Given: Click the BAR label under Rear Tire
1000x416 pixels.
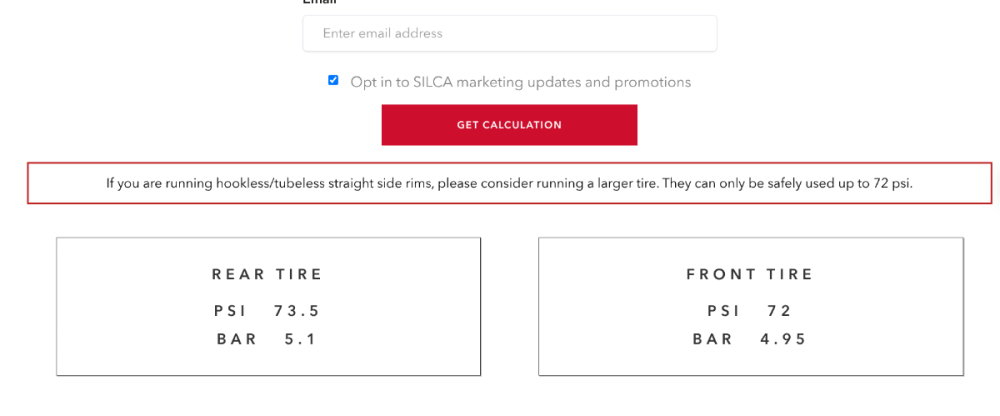Looking at the screenshot, I should 237,339.
